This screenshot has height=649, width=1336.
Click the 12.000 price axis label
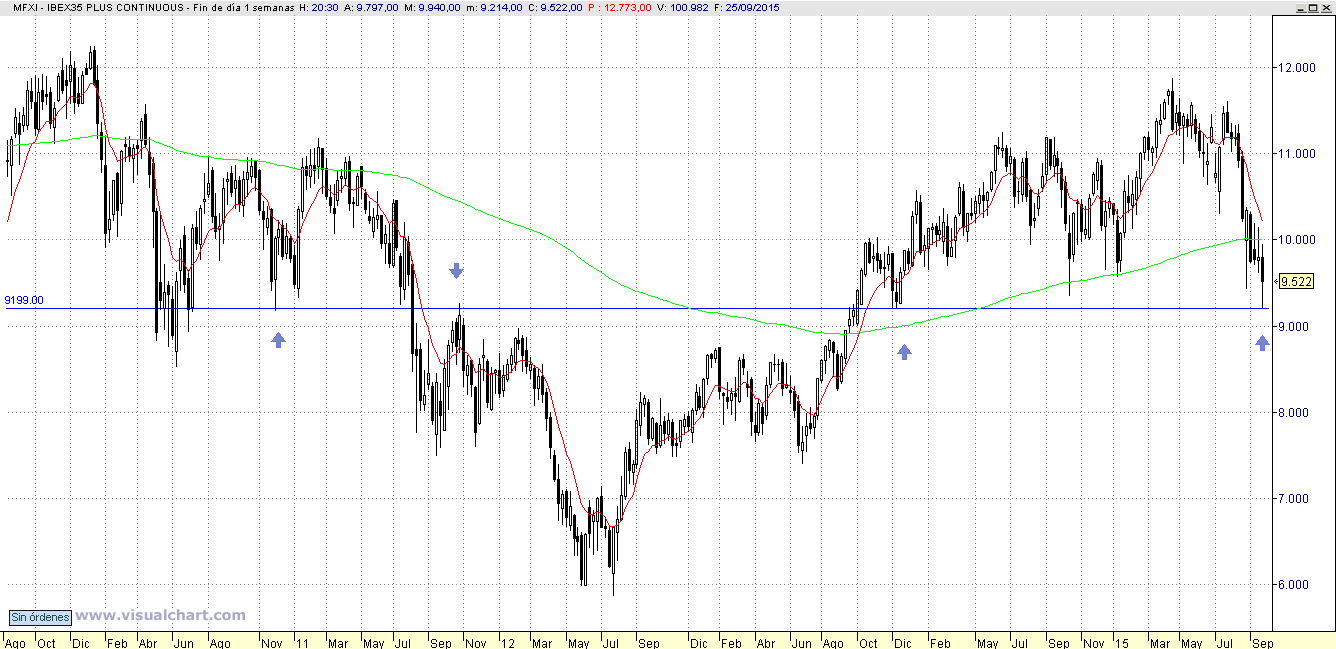click(x=1296, y=68)
